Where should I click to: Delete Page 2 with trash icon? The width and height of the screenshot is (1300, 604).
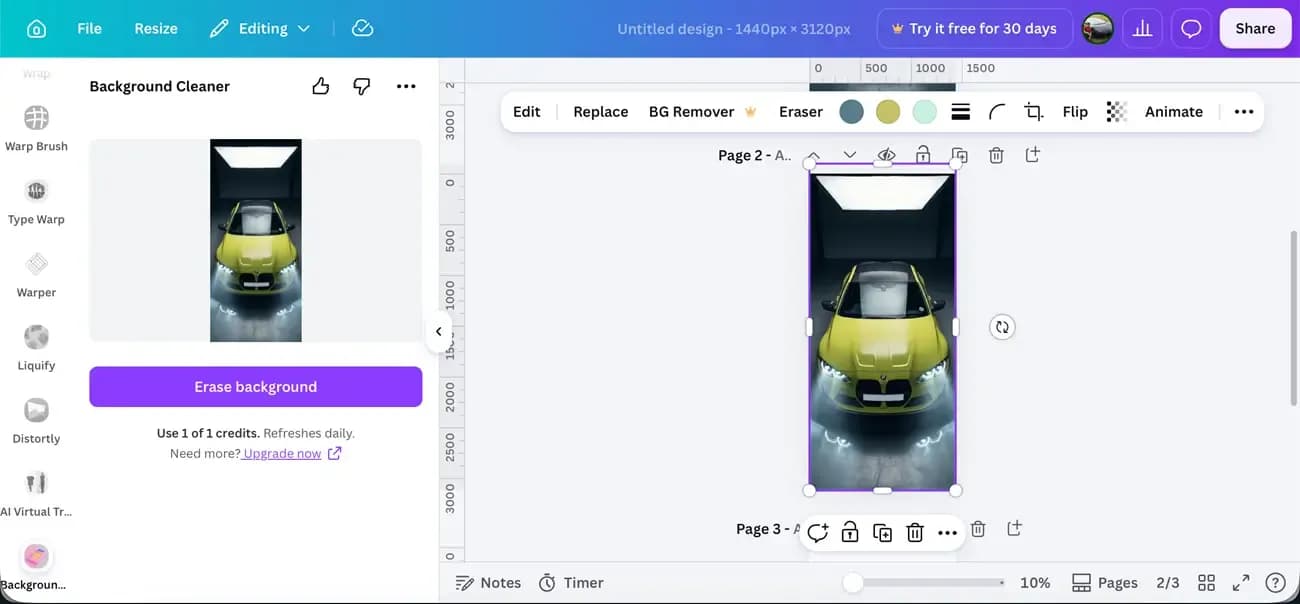[x=996, y=155]
